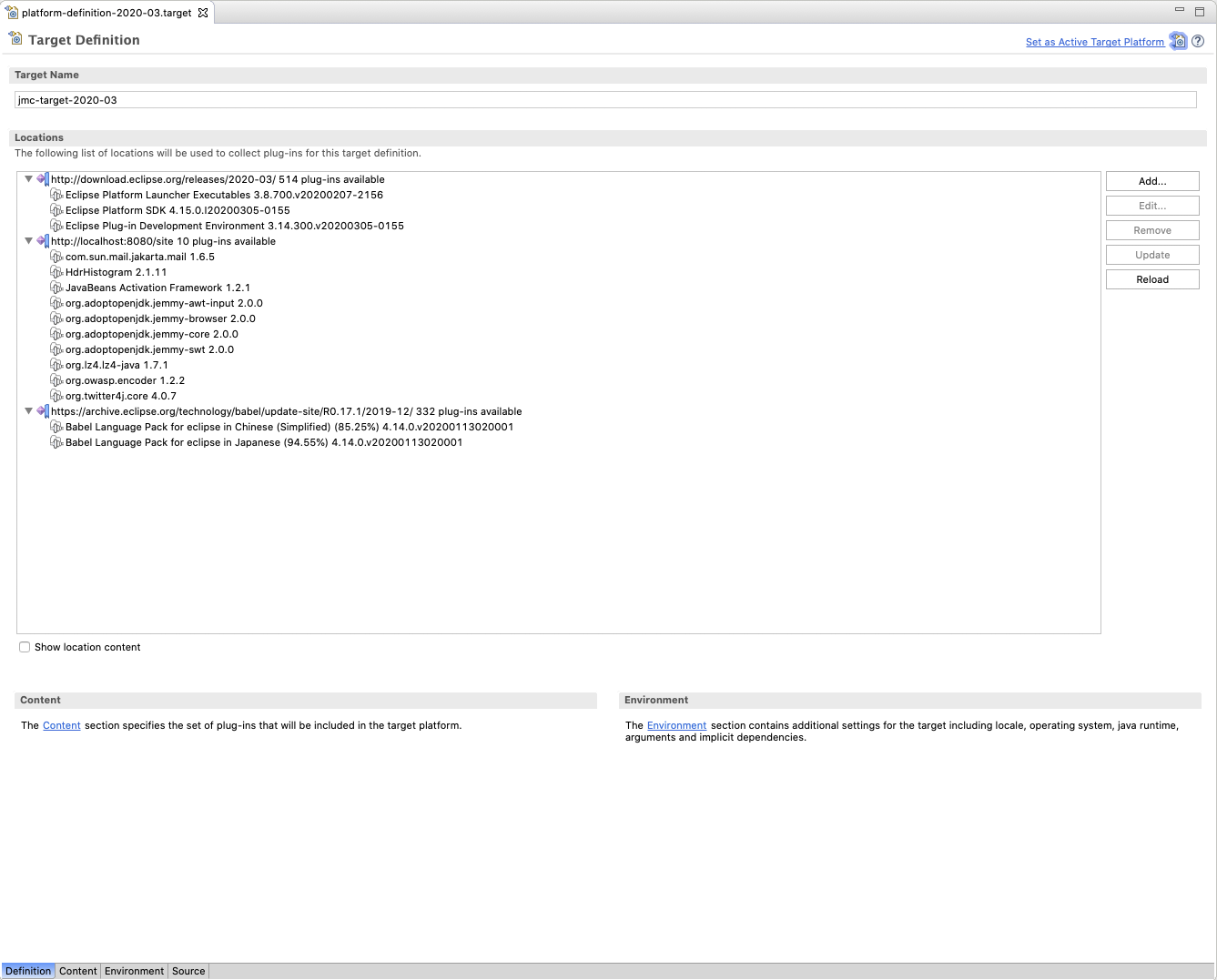Select the babel update-site 332 plug-ins row
Viewport: 1217px width, 980px height.
(x=286, y=411)
